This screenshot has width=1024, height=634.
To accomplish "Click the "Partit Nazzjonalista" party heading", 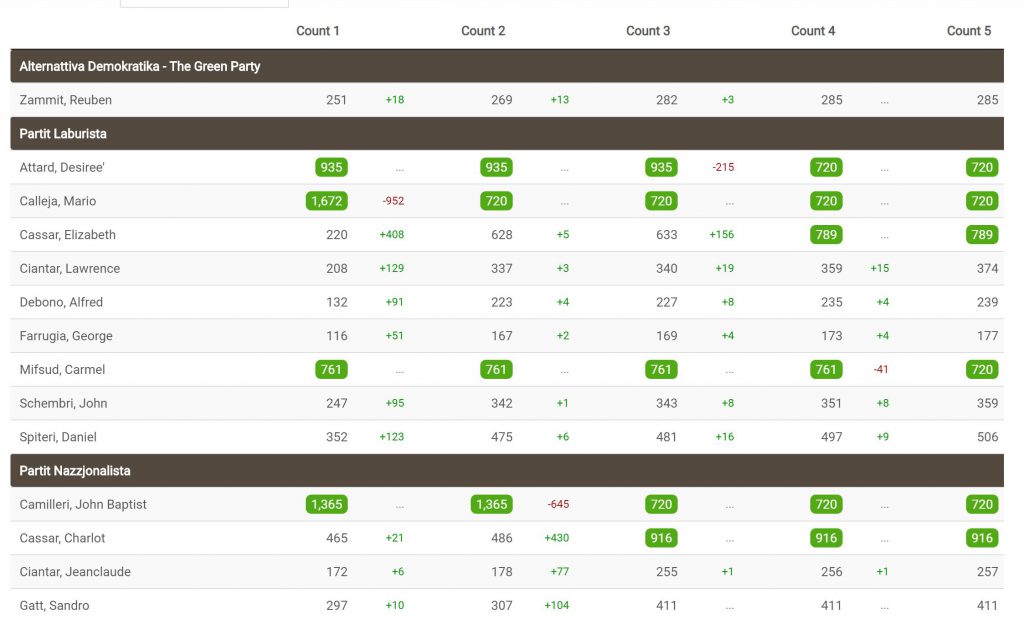I will (x=74, y=471).
